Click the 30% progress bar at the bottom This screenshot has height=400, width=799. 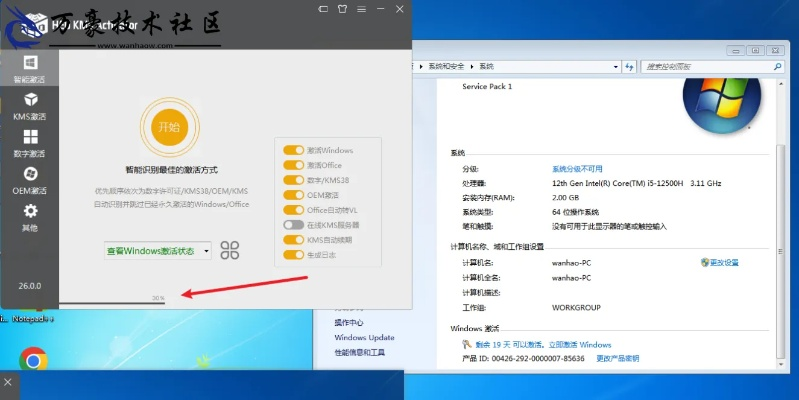(x=112, y=303)
